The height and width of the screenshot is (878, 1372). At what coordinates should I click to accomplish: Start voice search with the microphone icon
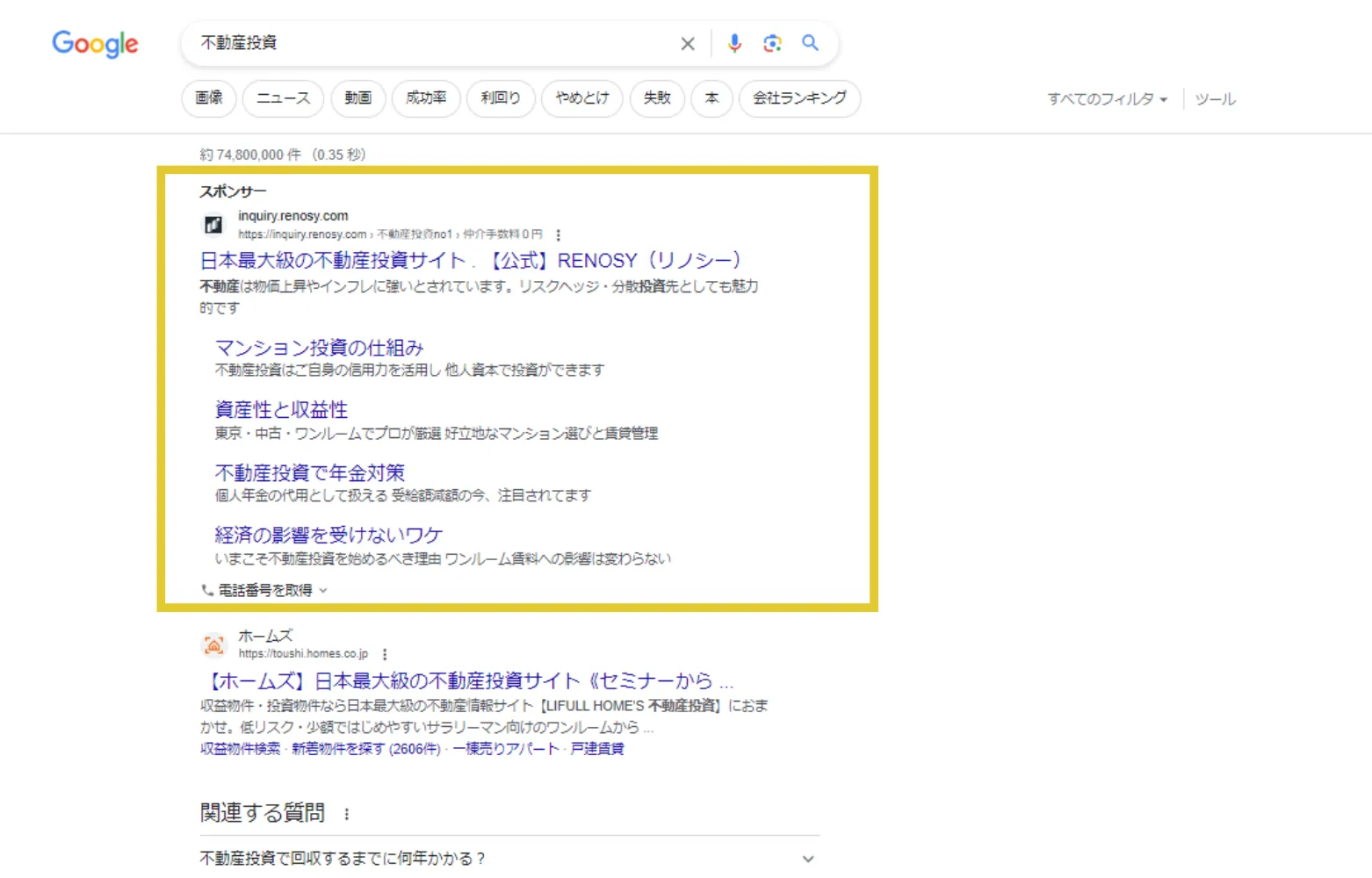[x=734, y=43]
